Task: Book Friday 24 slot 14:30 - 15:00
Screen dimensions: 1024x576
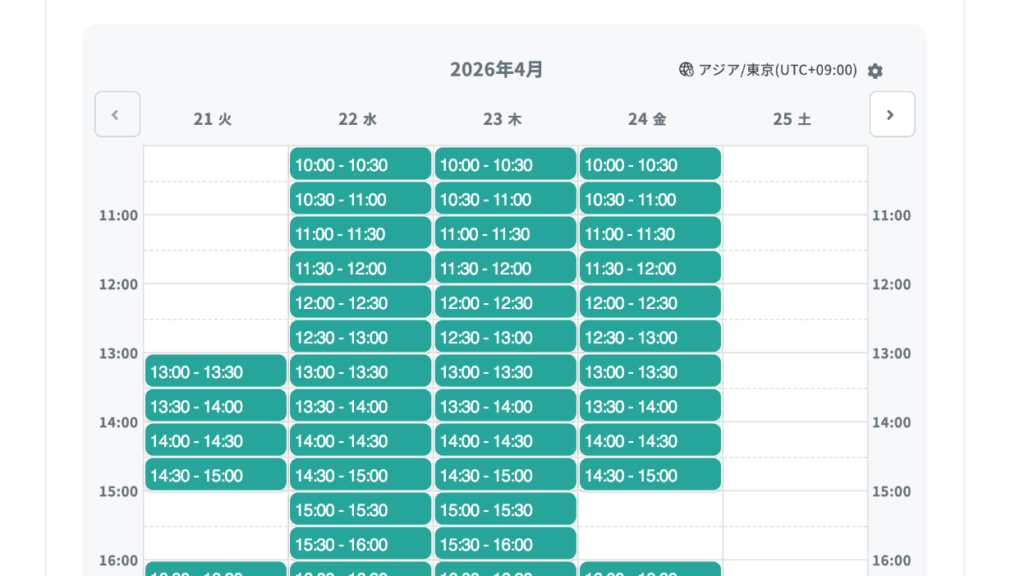Action: [650, 475]
